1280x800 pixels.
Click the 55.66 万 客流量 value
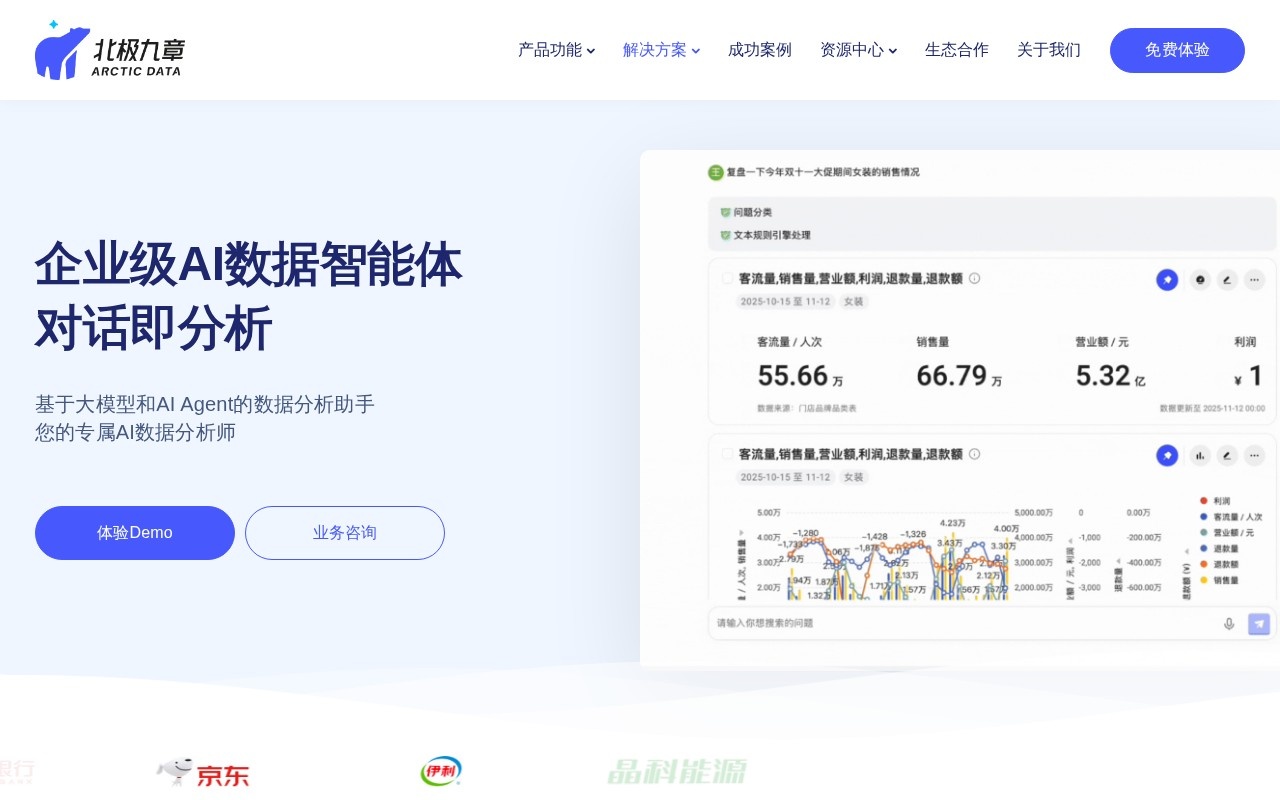click(x=800, y=376)
